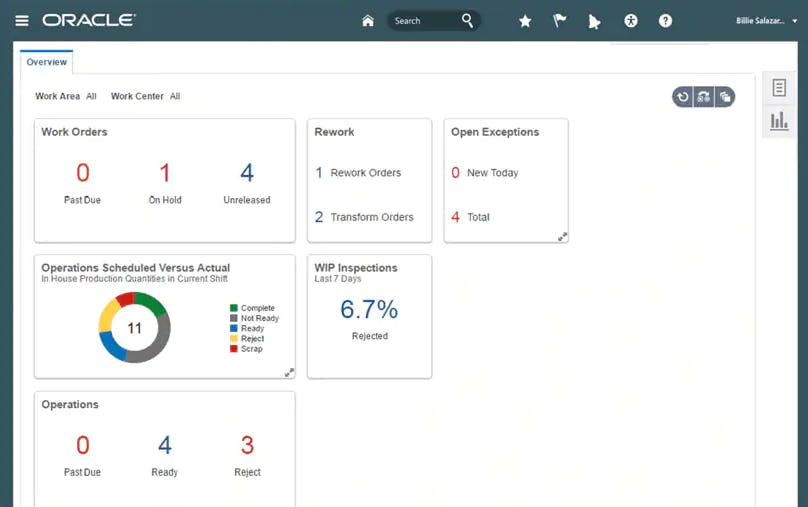Screen dimensions: 808x507
Task: Open the Tasks panel icon in right sidebar
Action: pyautogui.click(x=779, y=88)
